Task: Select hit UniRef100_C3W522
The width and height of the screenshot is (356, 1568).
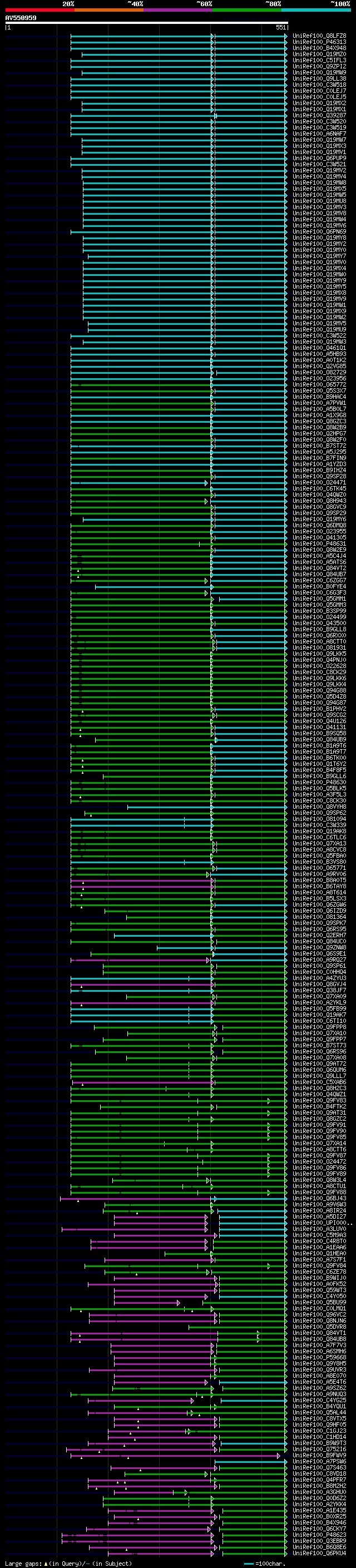Action: point(319,336)
